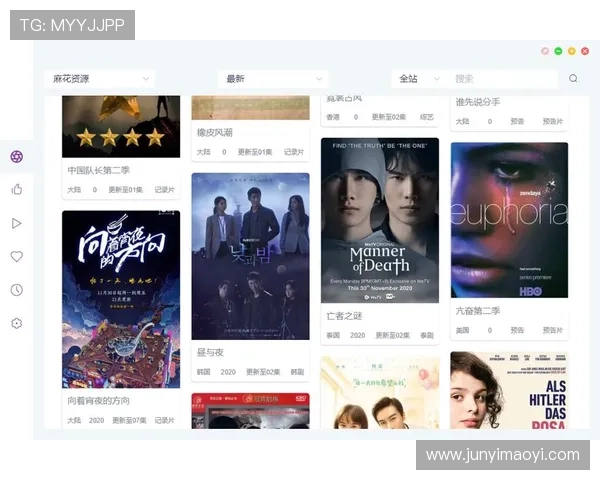
Task: Open the recommendations thumbs-up sidebar icon
Action: 16,189
